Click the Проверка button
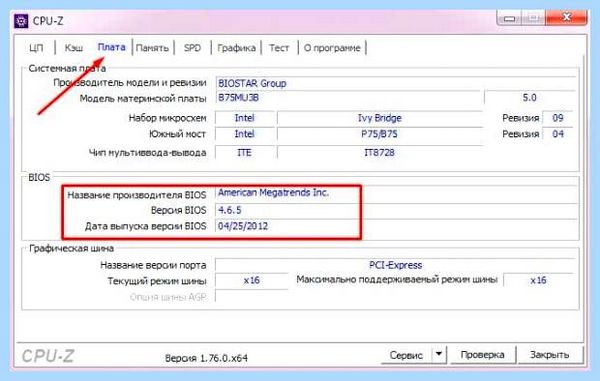Image resolution: width=600 pixels, height=381 pixels. [x=482, y=355]
